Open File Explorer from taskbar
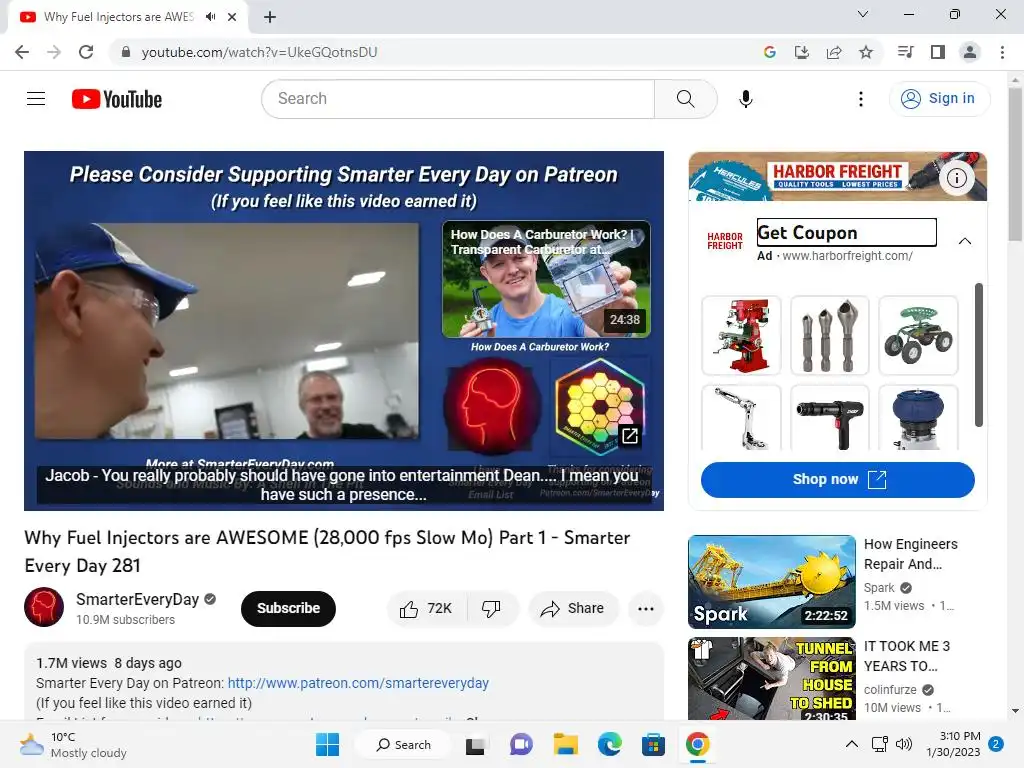This screenshot has width=1024, height=768. pyautogui.click(x=566, y=744)
